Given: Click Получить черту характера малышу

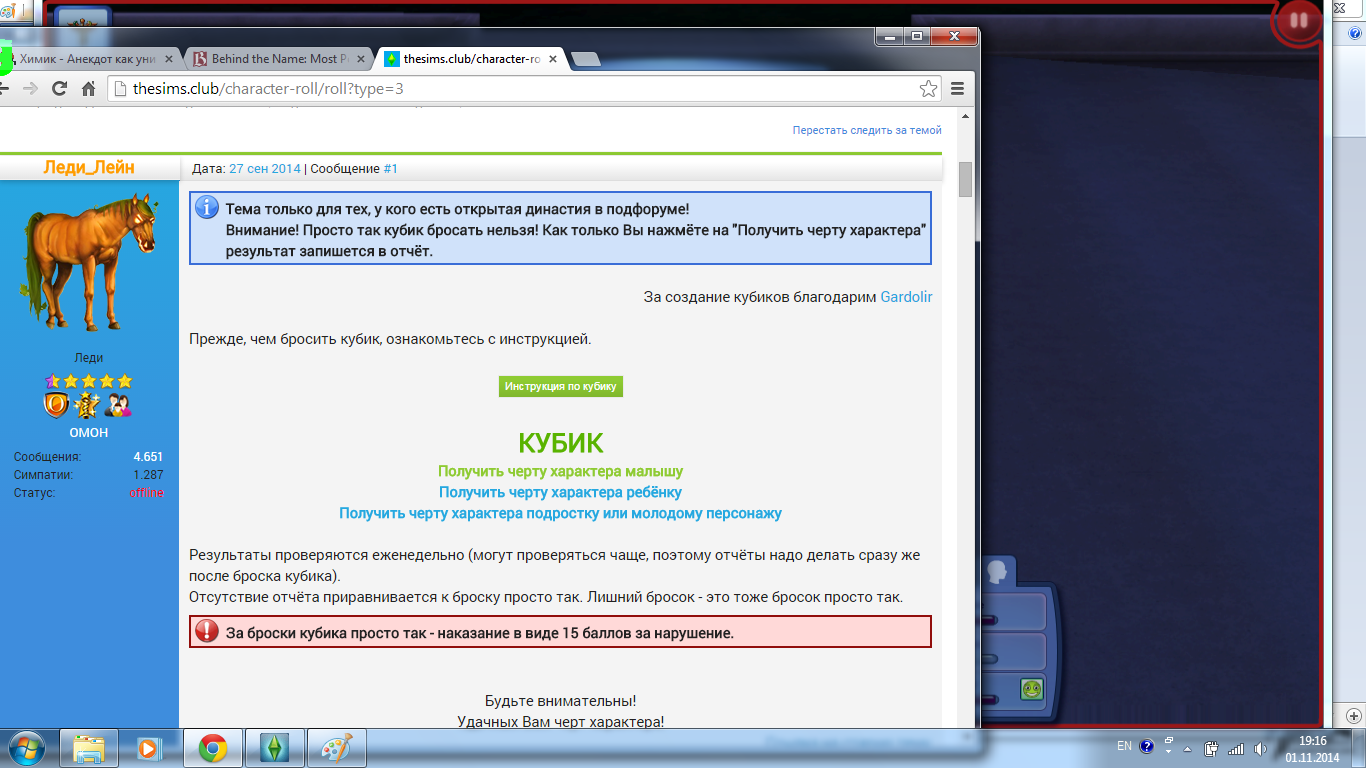Looking at the screenshot, I should pos(560,471).
